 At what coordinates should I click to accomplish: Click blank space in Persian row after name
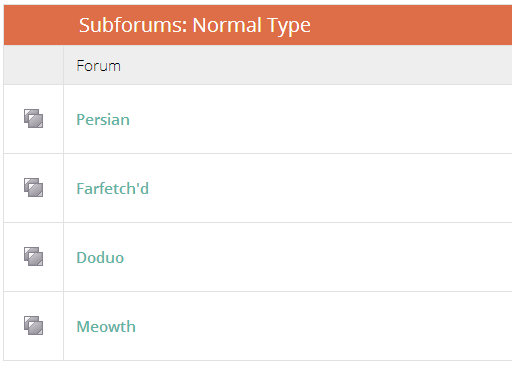tap(320, 119)
